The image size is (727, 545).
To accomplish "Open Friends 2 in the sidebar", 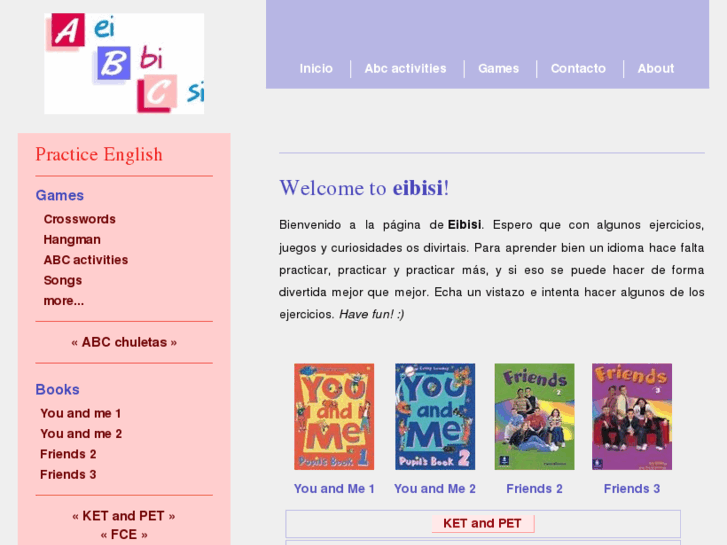I will pos(68,454).
